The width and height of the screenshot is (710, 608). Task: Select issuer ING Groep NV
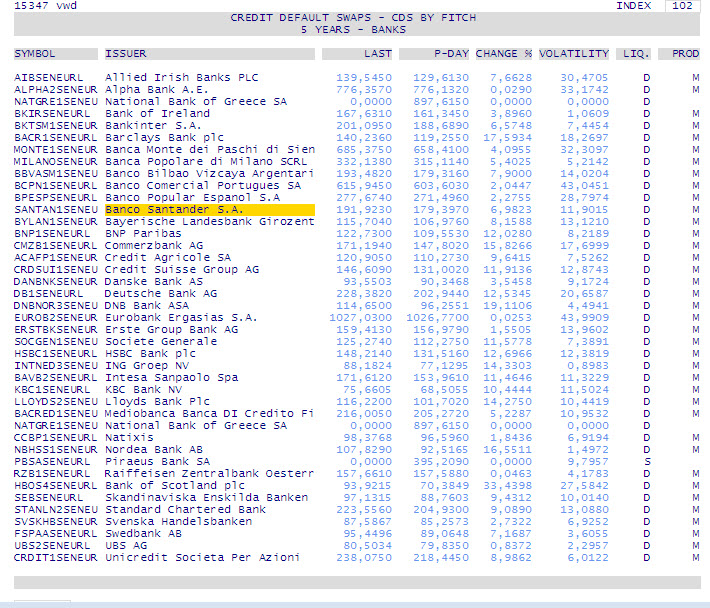[x=147, y=365]
